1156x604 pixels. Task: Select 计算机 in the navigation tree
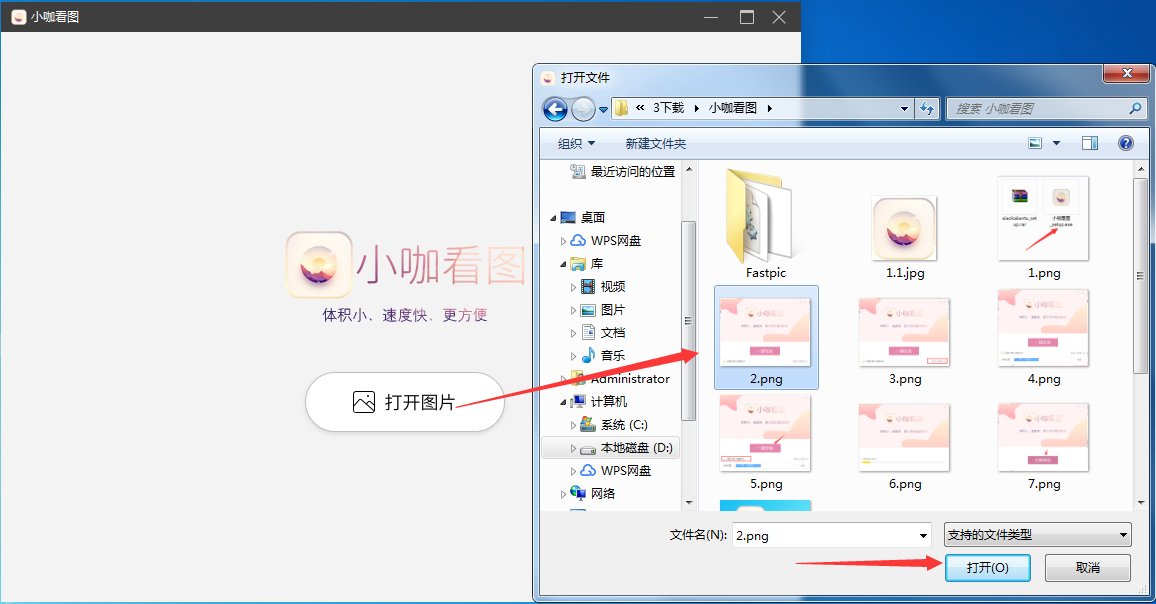click(599, 401)
